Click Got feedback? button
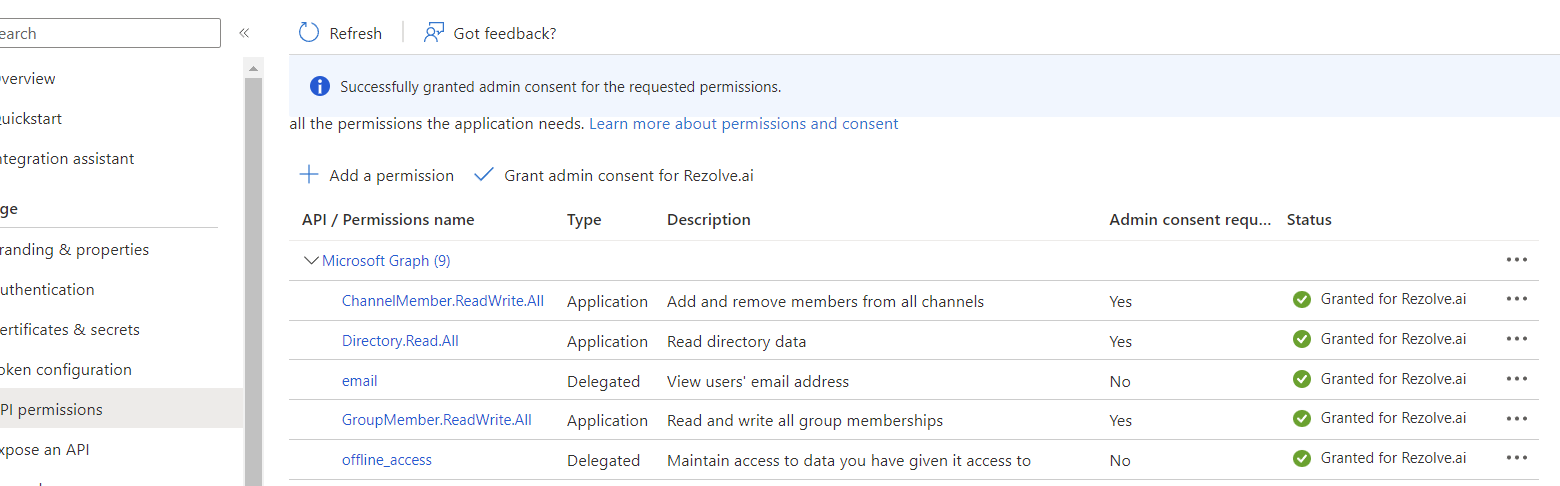The image size is (1560, 486). [490, 33]
